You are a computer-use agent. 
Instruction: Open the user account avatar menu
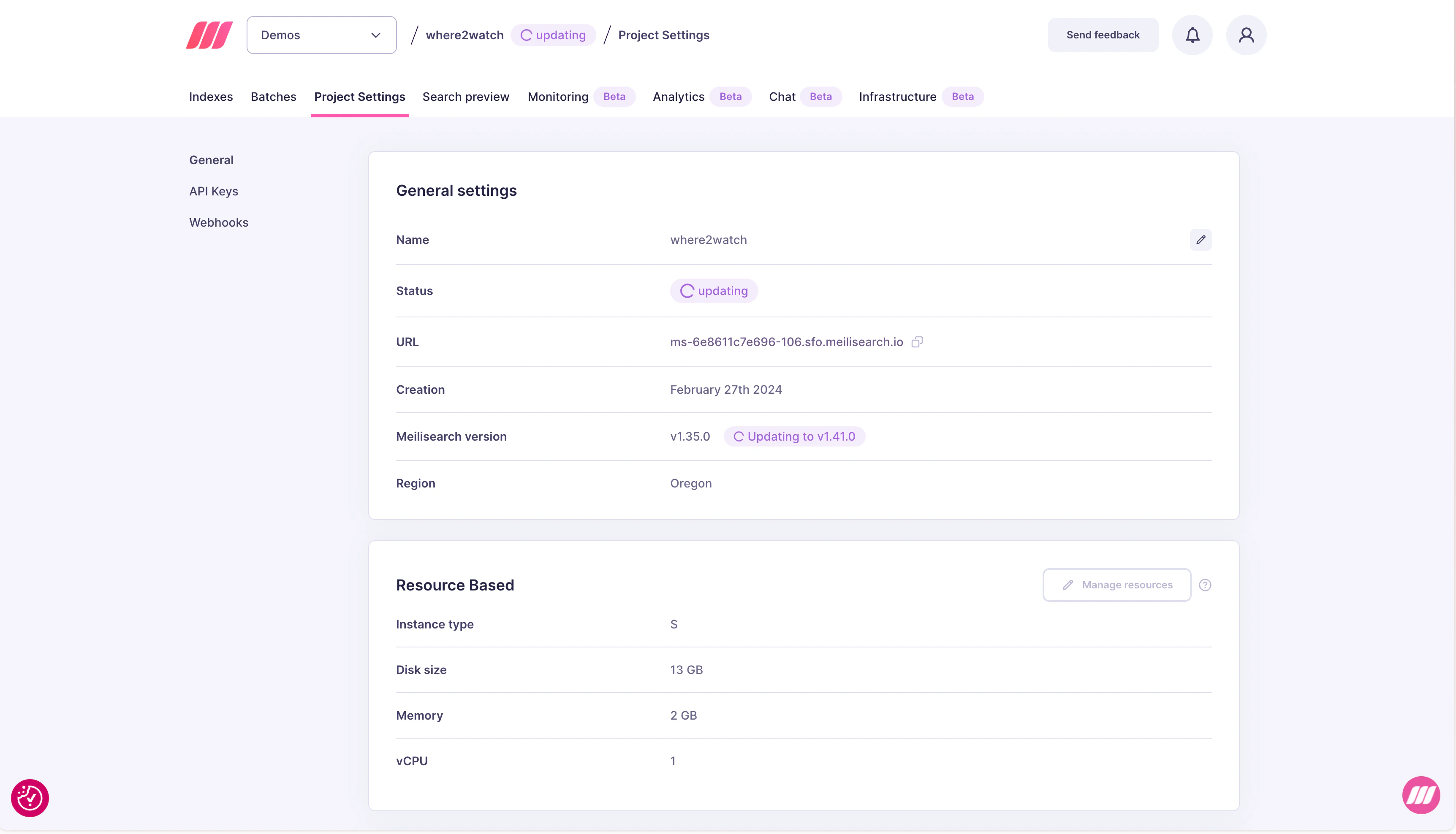[1246, 35]
